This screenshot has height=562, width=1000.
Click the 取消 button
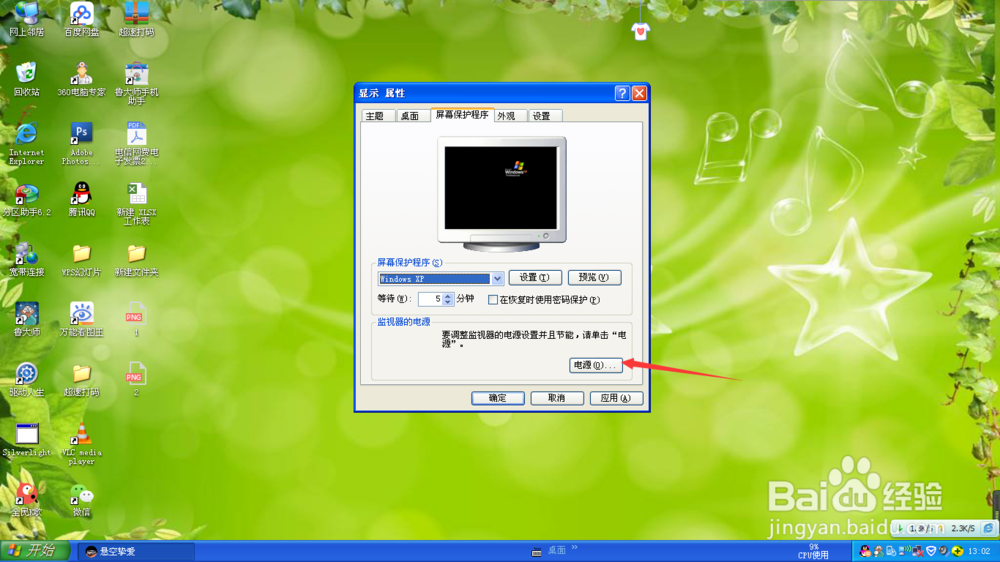click(557, 398)
